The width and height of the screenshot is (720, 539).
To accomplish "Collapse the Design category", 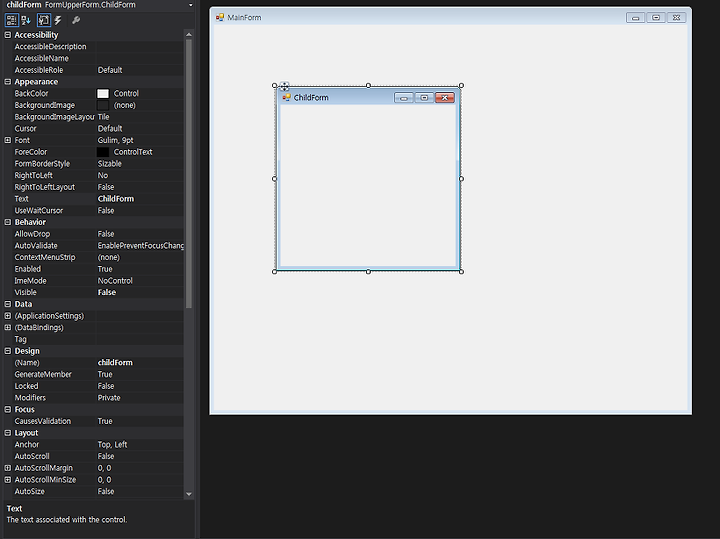I will tap(8, 351).
